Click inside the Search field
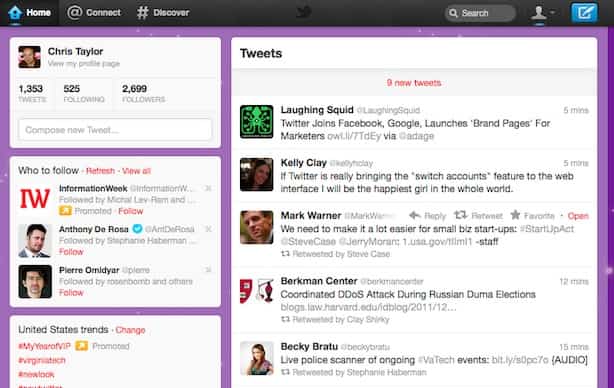Viewport: 614px width, 388px height. [480, 13]
